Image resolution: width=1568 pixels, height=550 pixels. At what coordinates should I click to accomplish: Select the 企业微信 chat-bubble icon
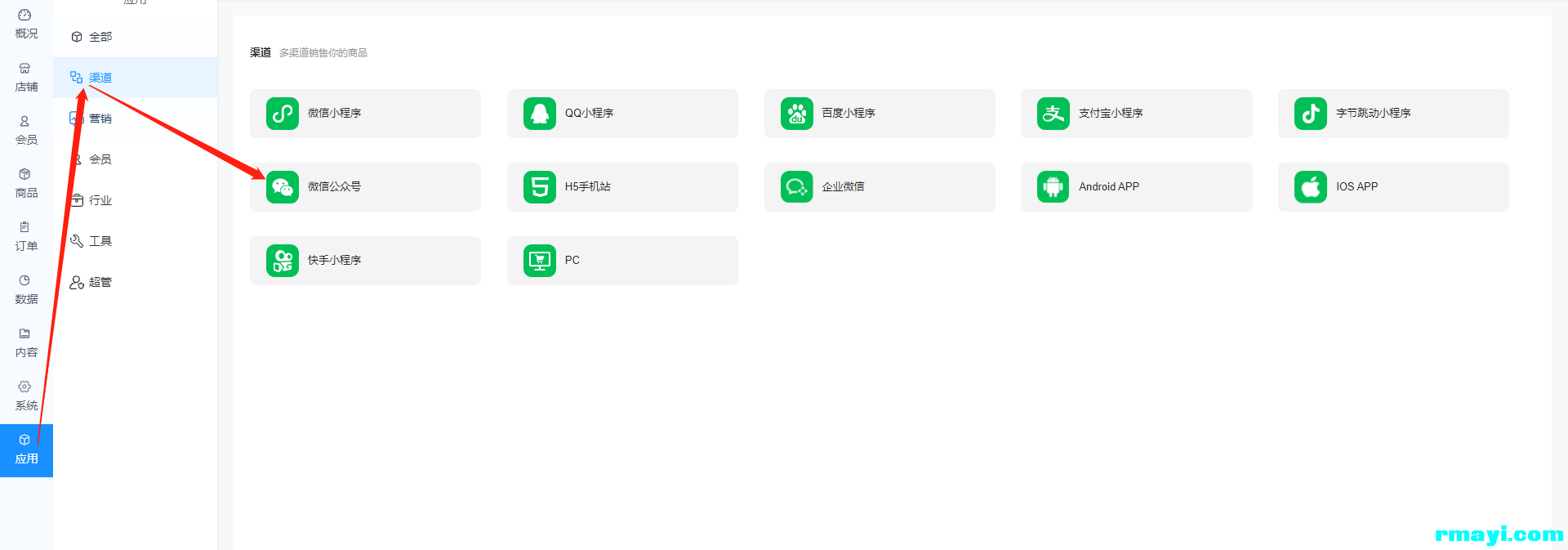(797, 187)
